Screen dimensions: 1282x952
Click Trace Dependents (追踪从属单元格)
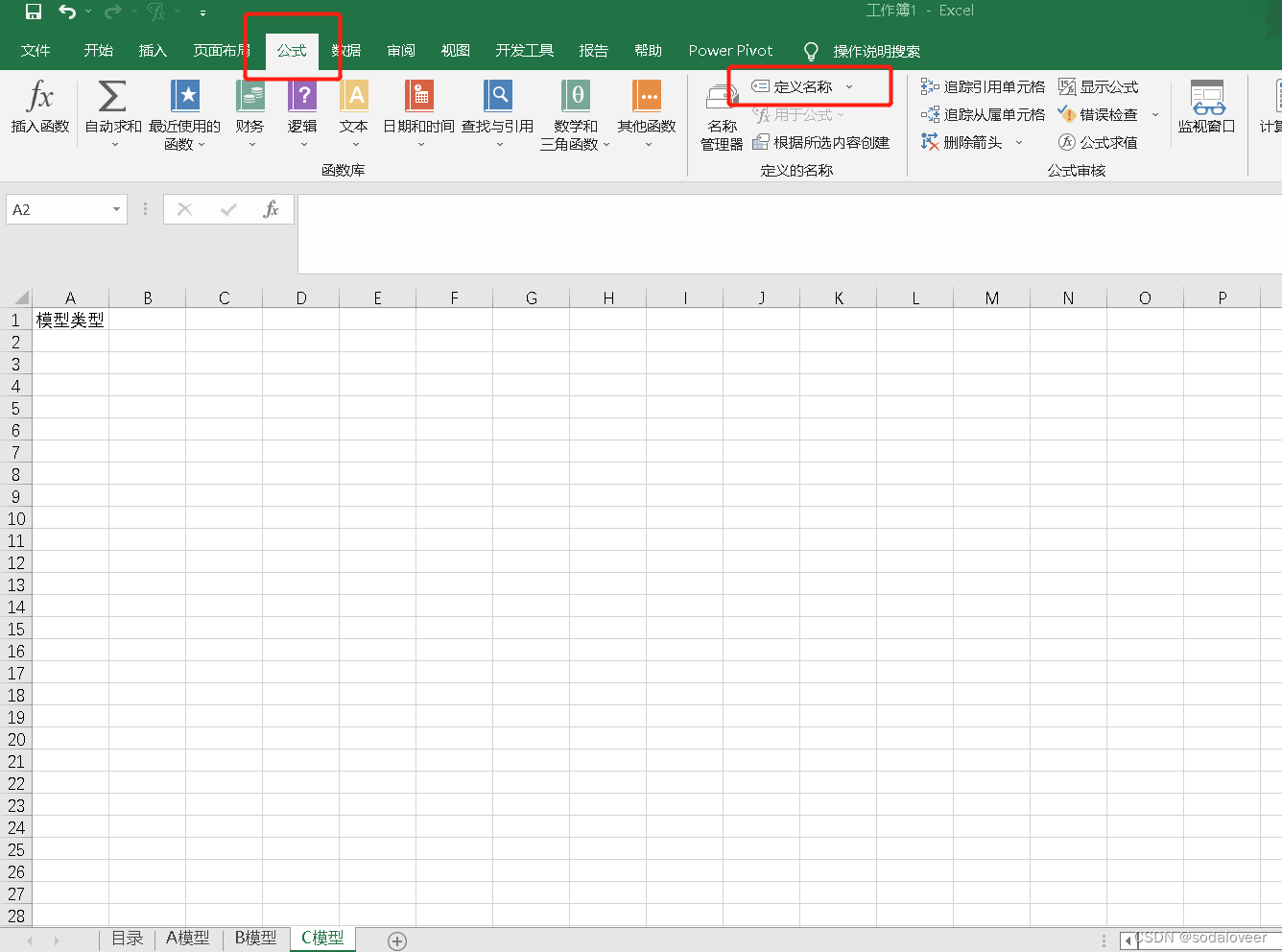pos(984,114)
